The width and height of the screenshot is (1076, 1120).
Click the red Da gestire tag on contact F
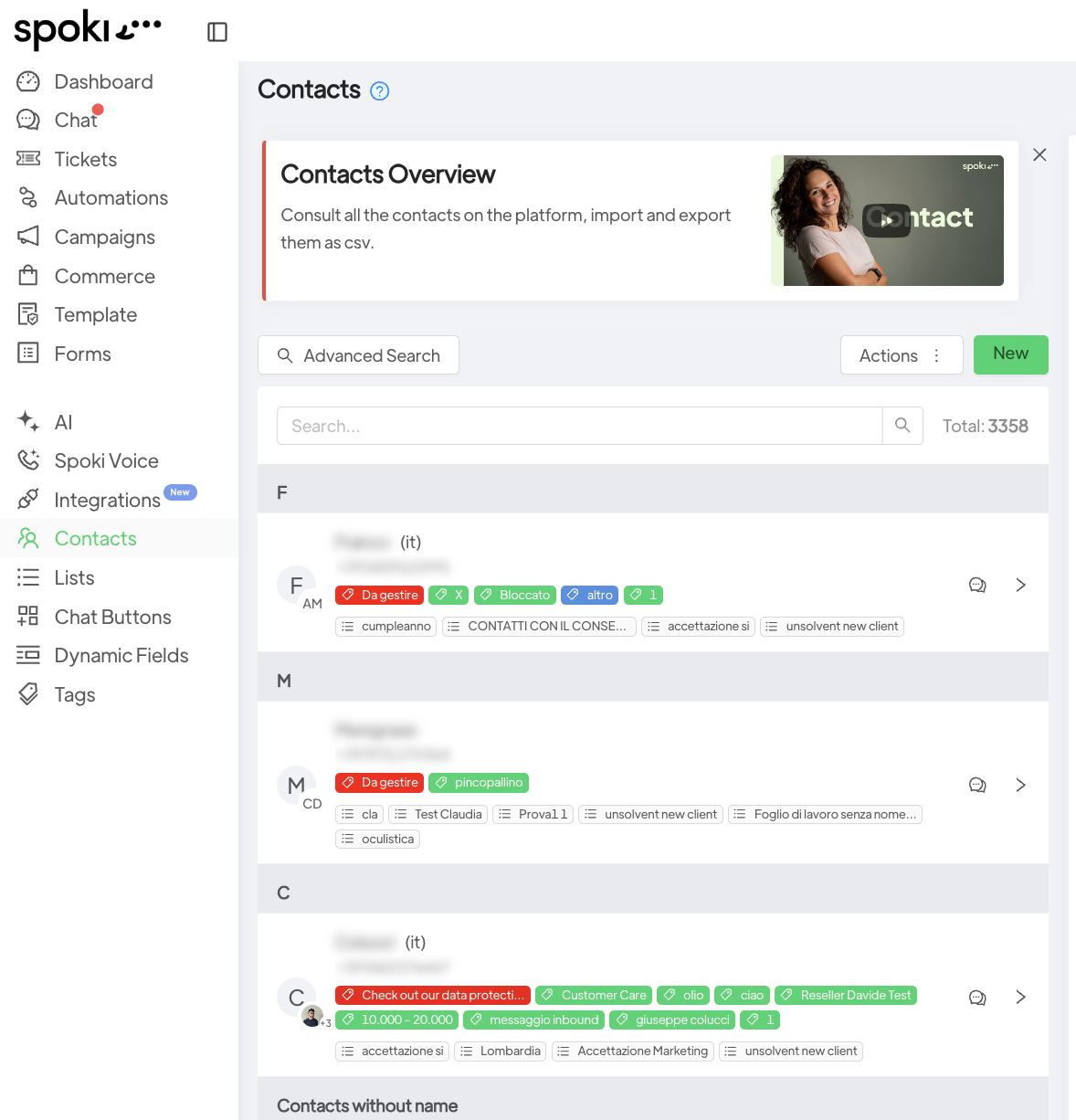(x=380, y=595)
